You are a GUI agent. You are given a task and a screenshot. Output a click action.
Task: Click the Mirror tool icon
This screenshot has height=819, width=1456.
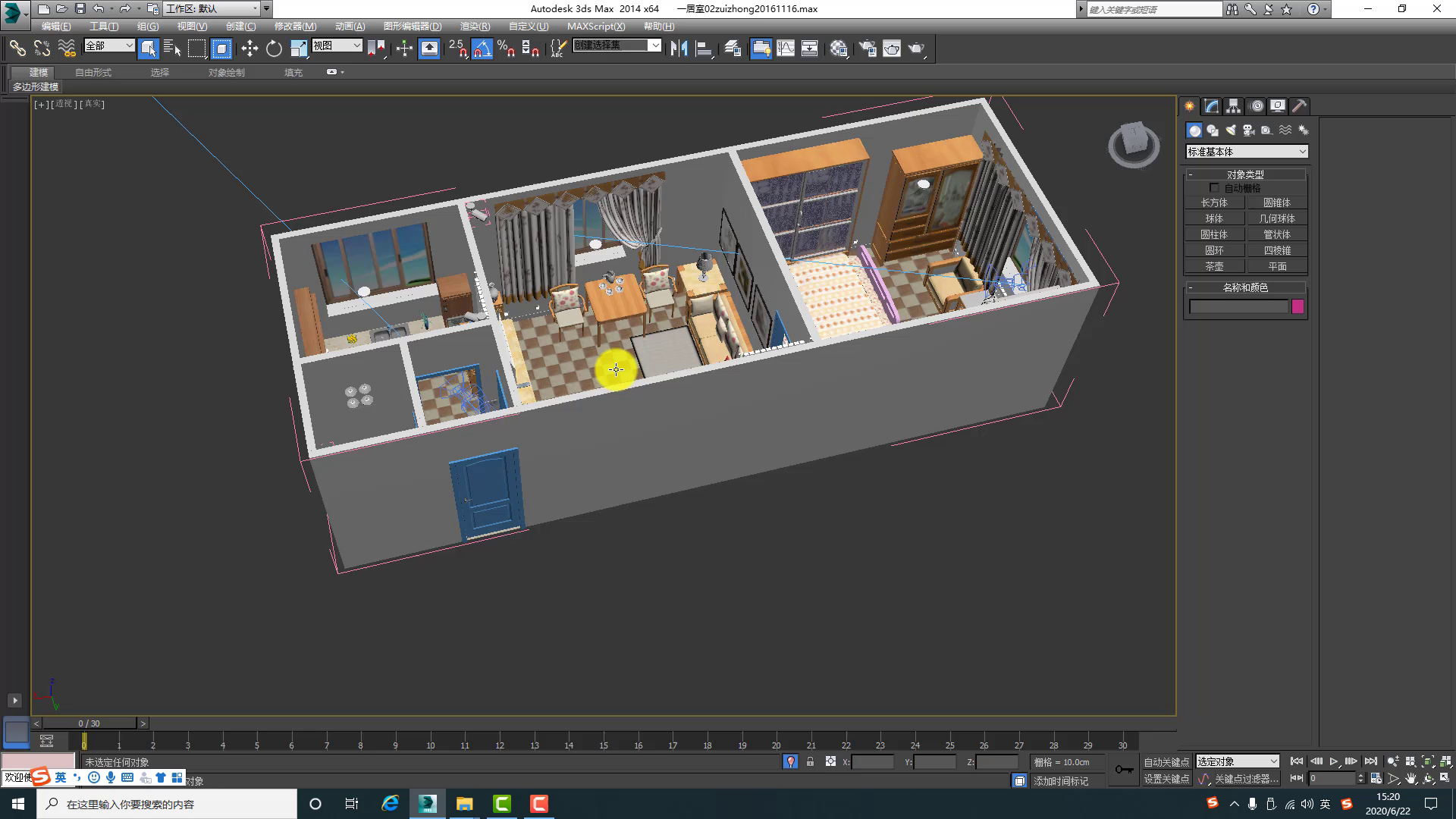(679, 49)
